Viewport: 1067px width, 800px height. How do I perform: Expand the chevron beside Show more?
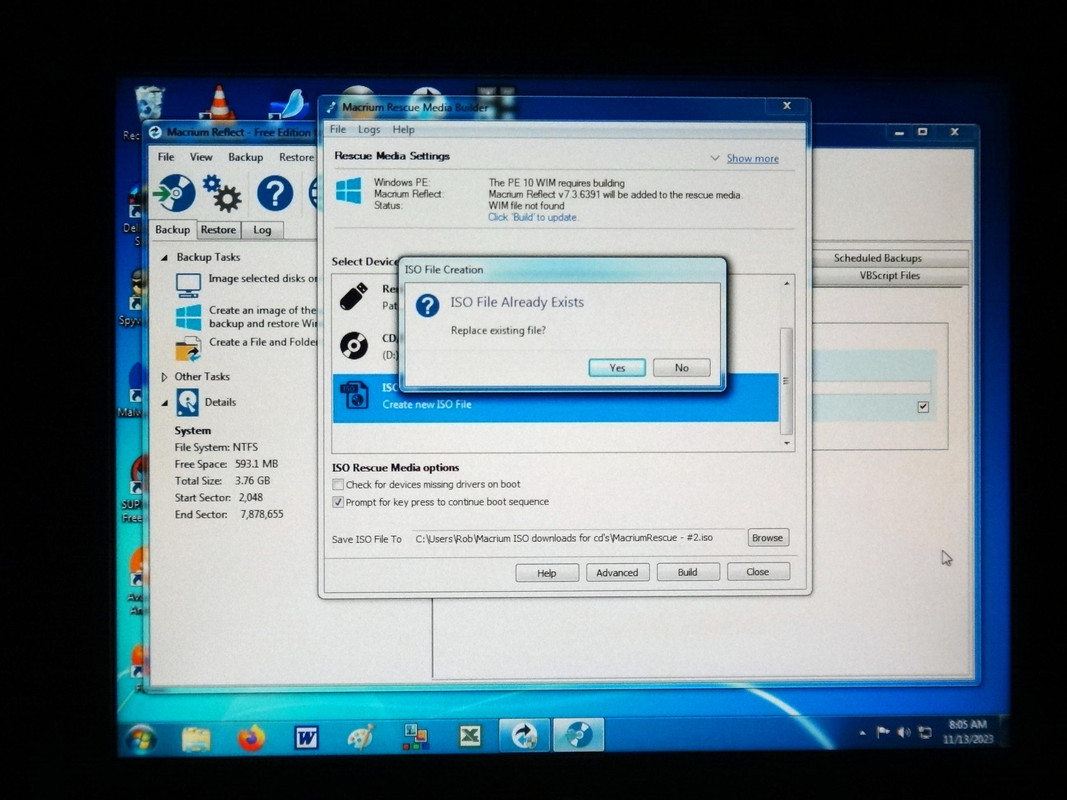point(715,158)
